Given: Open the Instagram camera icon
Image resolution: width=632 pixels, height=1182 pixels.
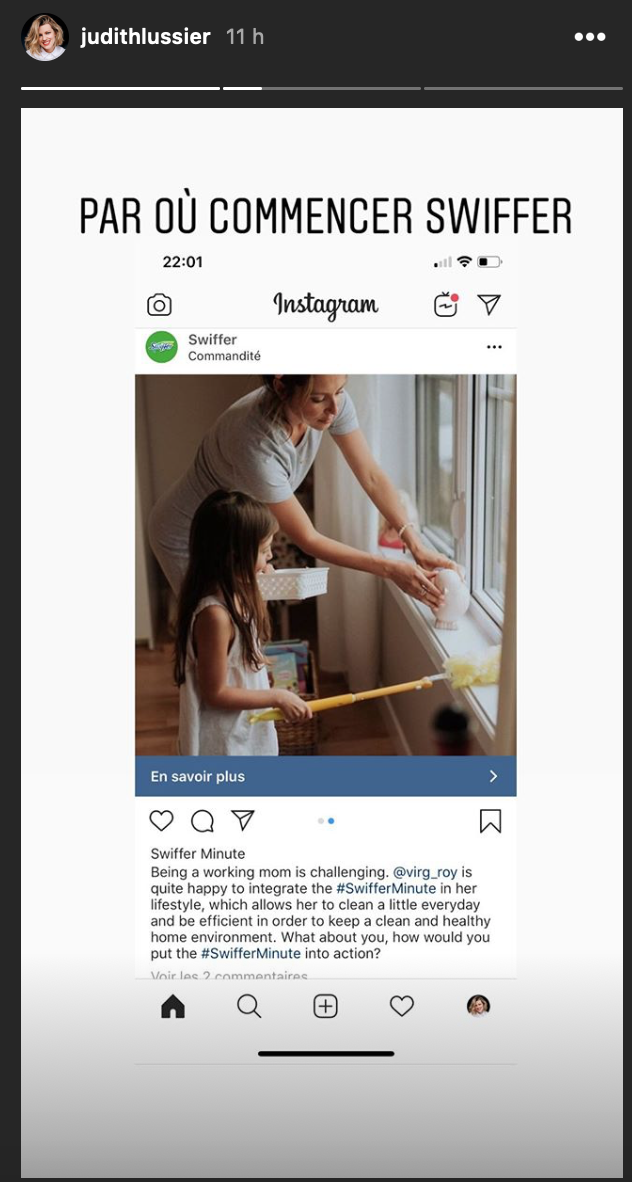Looking at the screenshot, I should [159, 305].
